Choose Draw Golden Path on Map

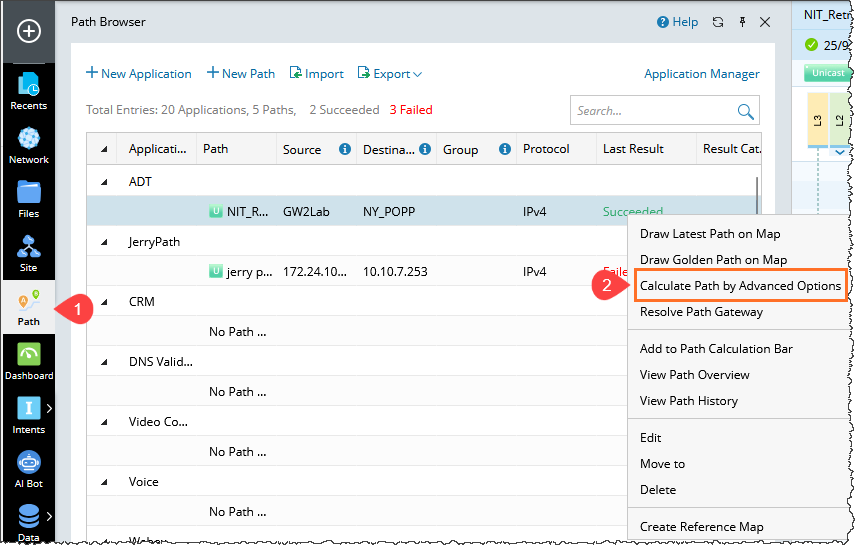(713, 260)
